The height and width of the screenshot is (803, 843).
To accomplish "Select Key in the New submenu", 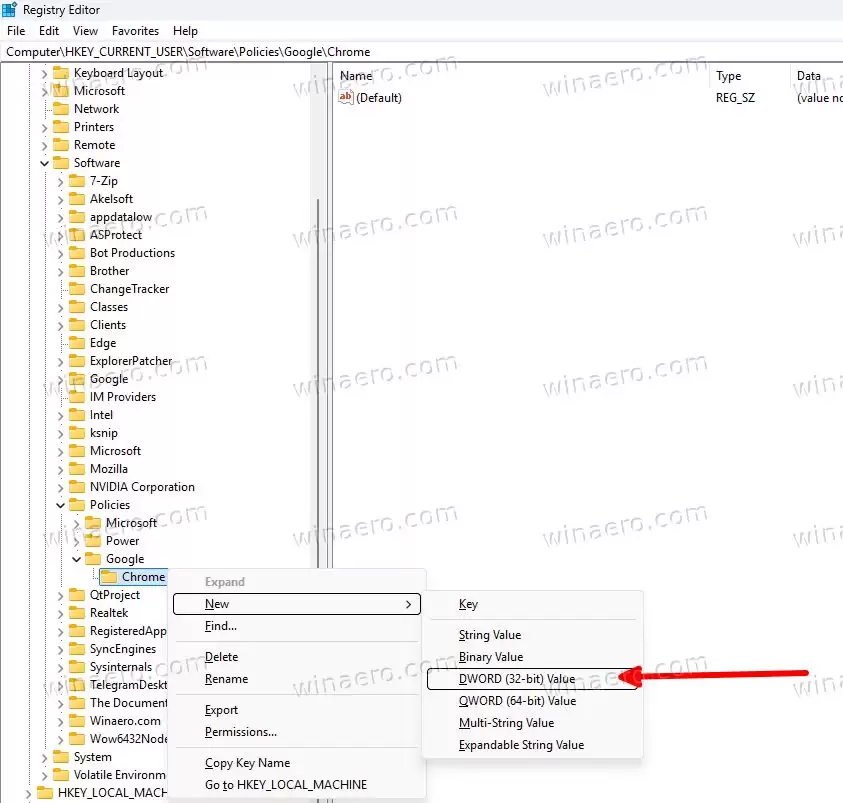I will 532,604.
